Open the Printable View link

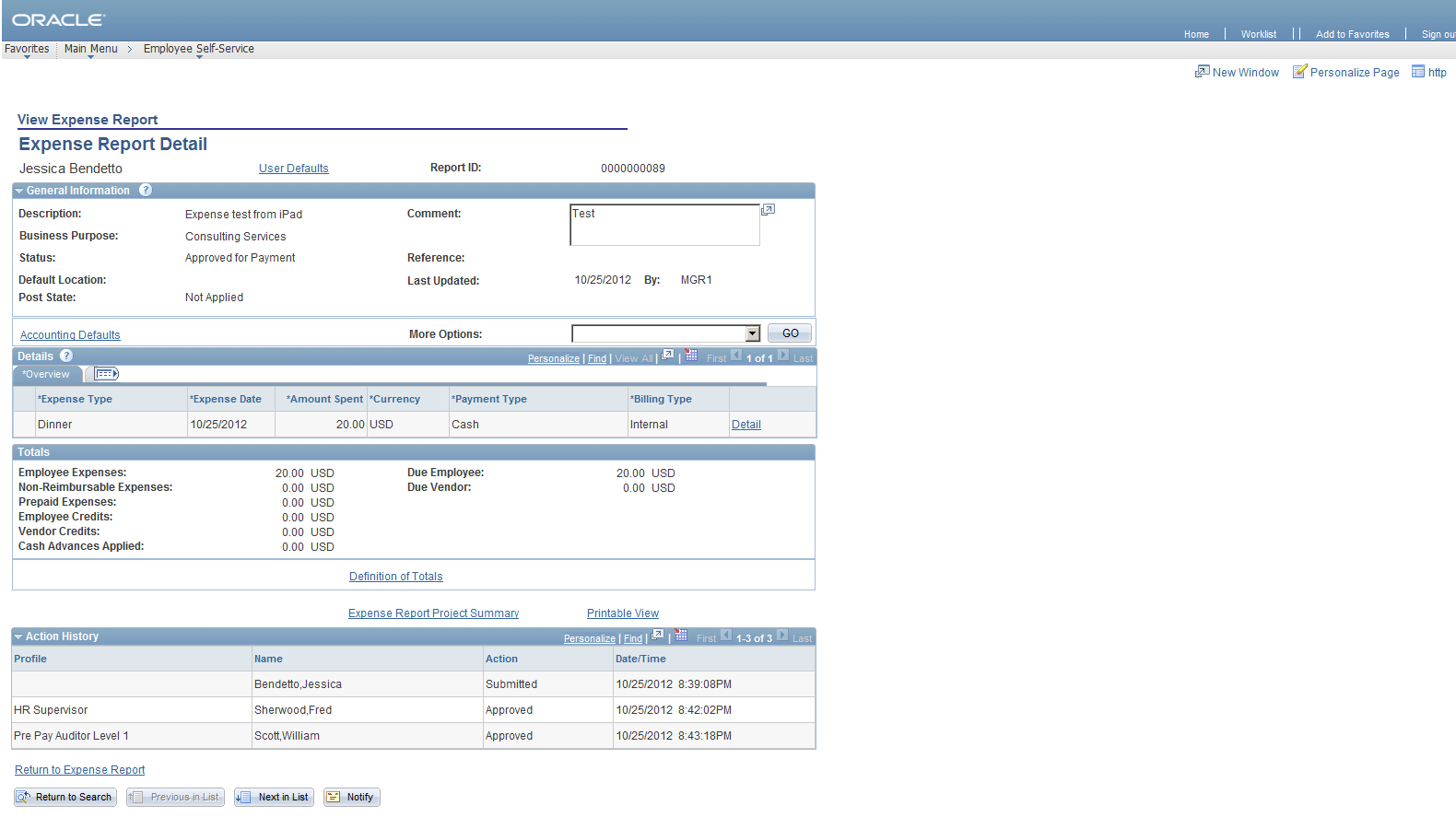pos(622,613)
